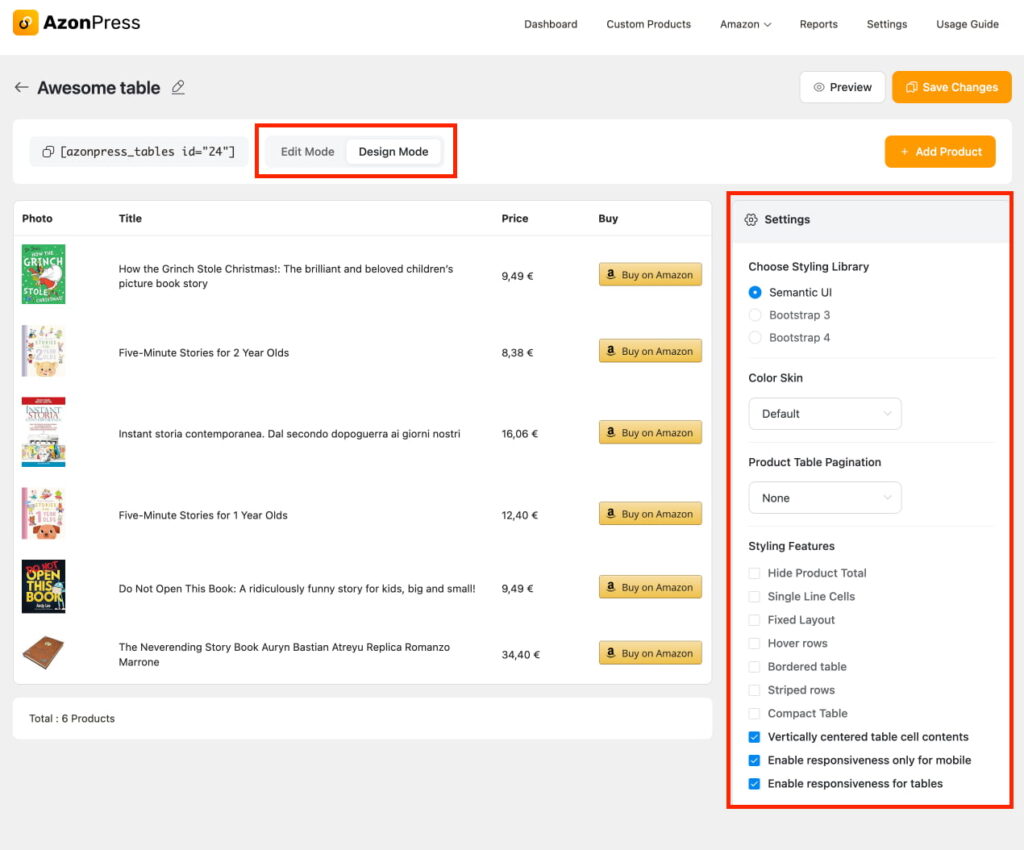Click Five-Minute Stories 2 Year Olds cover
The width and height of the screenshot is (1024, 850).
[44, 351]
